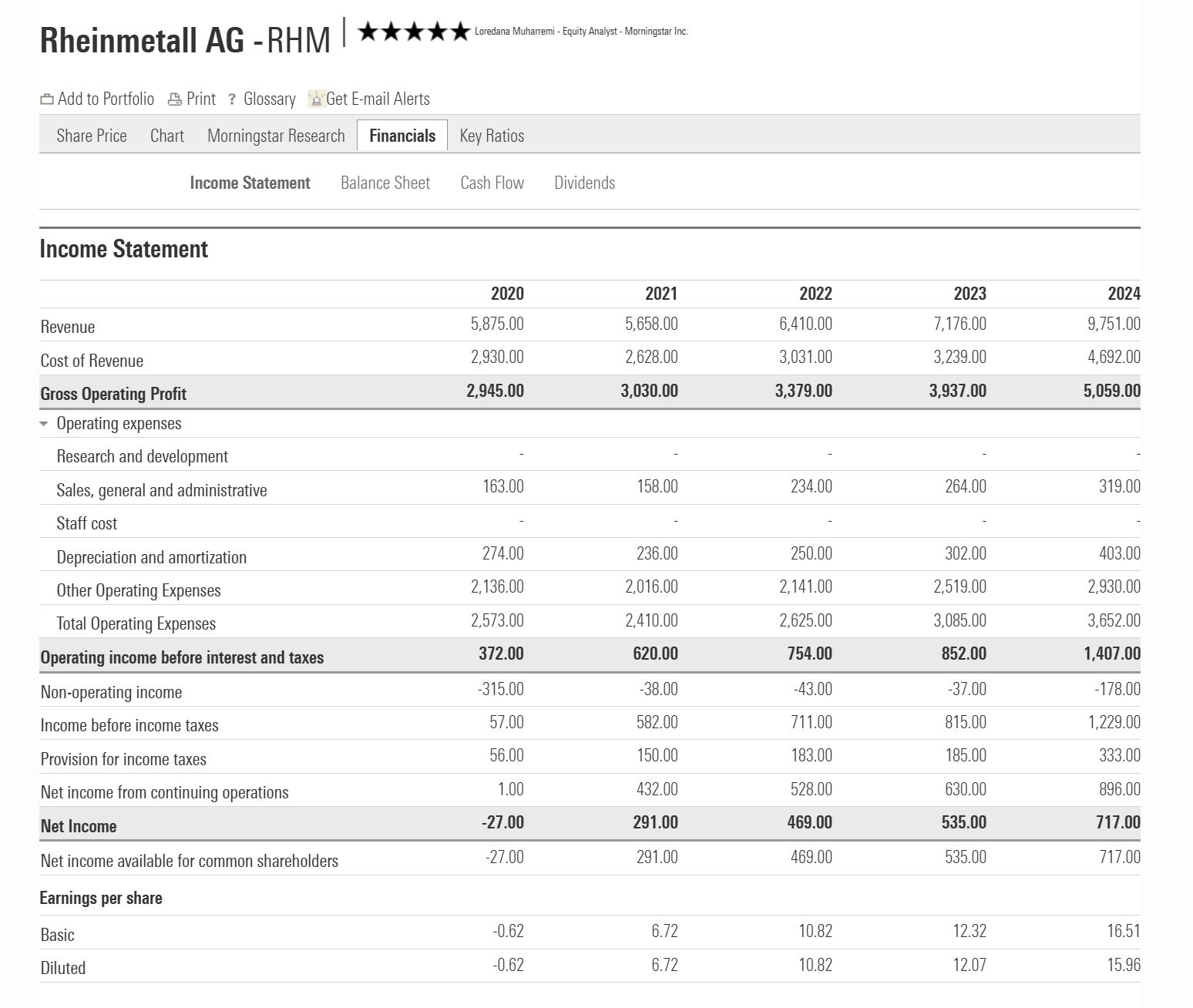
Task: Click the Cost of Revenue row label
Action: [x=92, y=361]
